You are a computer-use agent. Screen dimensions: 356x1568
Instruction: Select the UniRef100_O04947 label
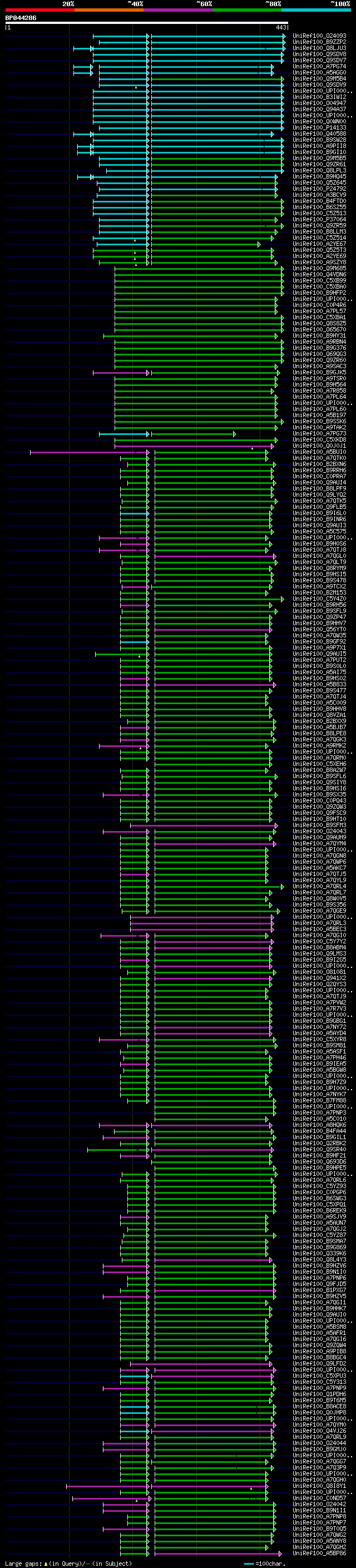(319, 103)
